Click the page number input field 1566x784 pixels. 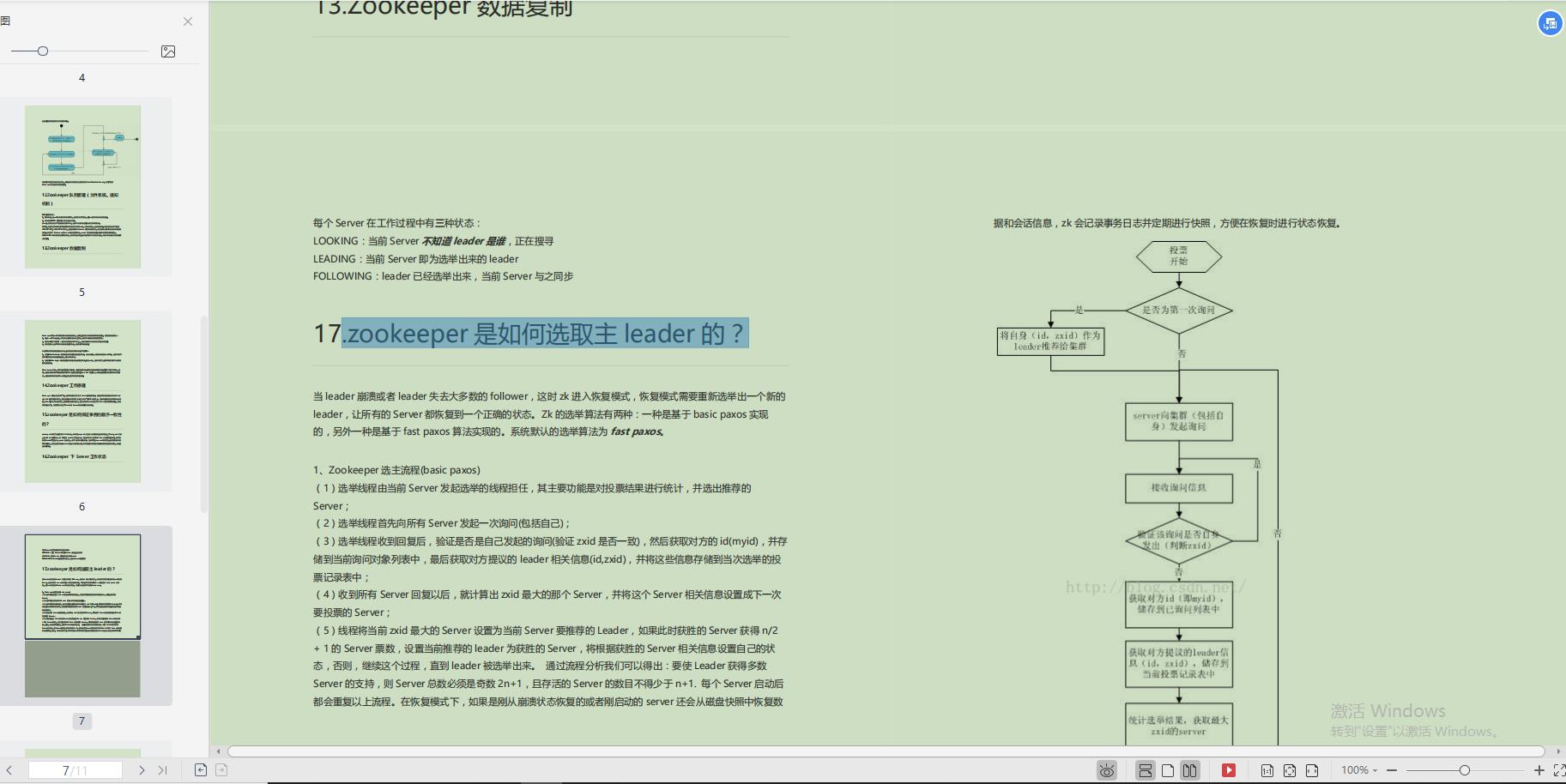[76, 770]
